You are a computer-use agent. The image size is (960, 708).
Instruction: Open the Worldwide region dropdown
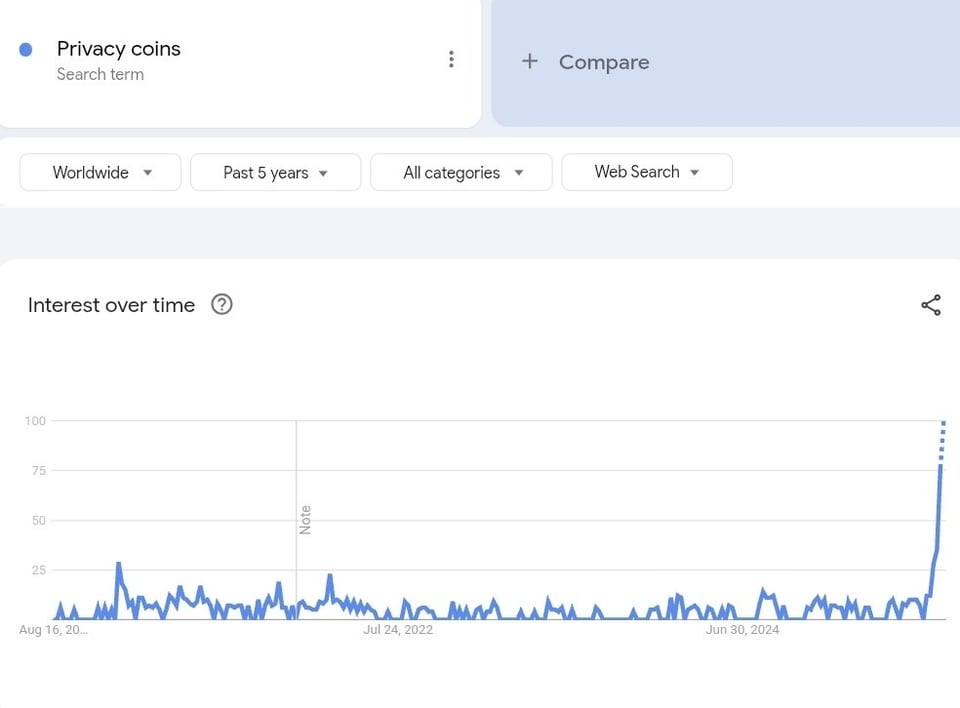pyautogui.click(x=100, y=173)
